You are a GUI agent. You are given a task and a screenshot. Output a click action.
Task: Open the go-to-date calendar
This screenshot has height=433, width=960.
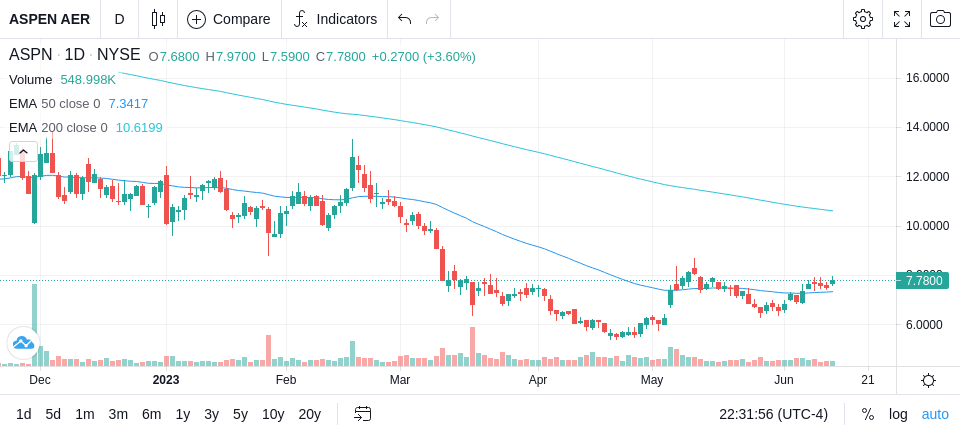click(362, 414)
